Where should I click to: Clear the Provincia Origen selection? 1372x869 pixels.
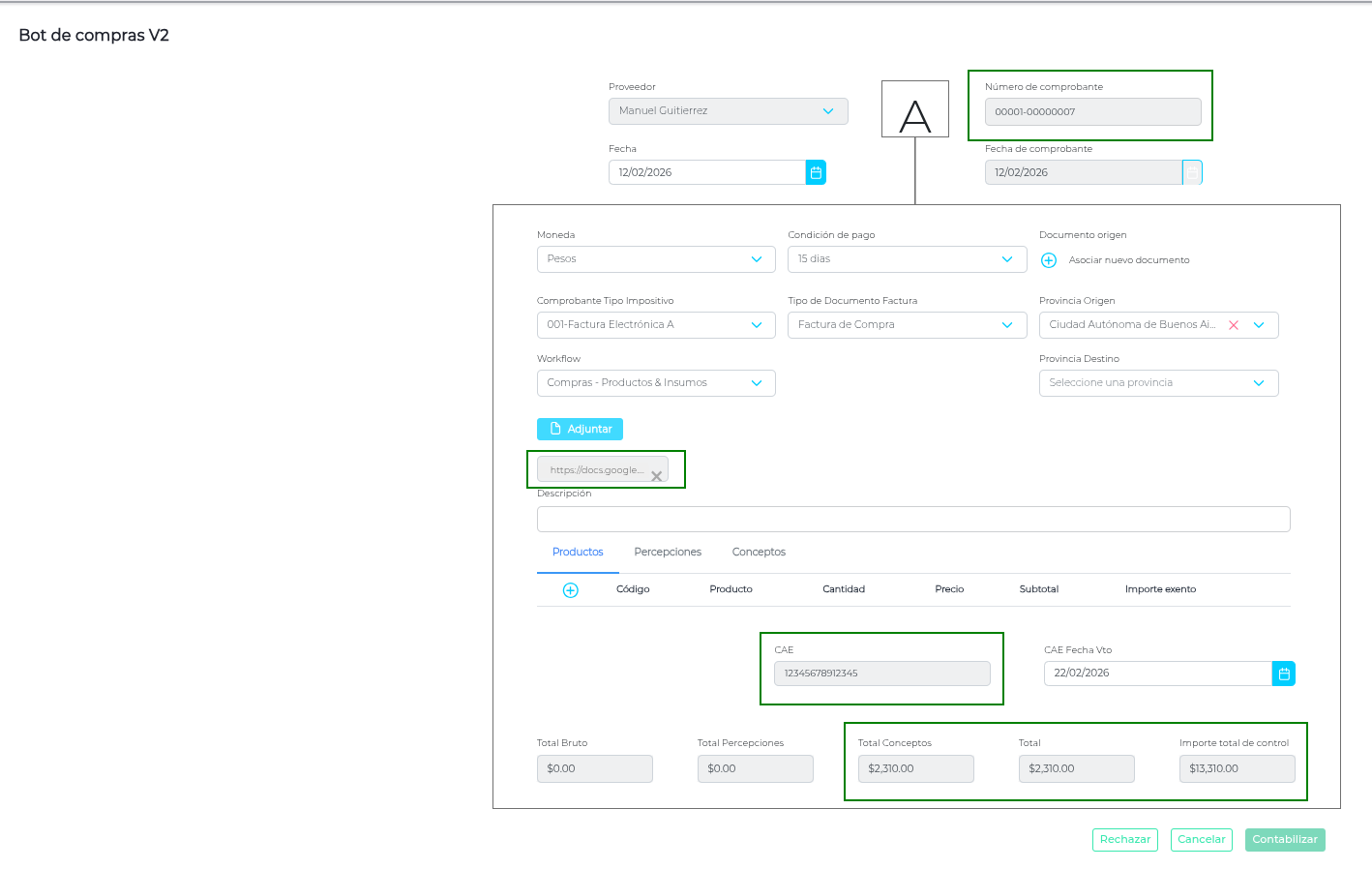click(1234, 325)
